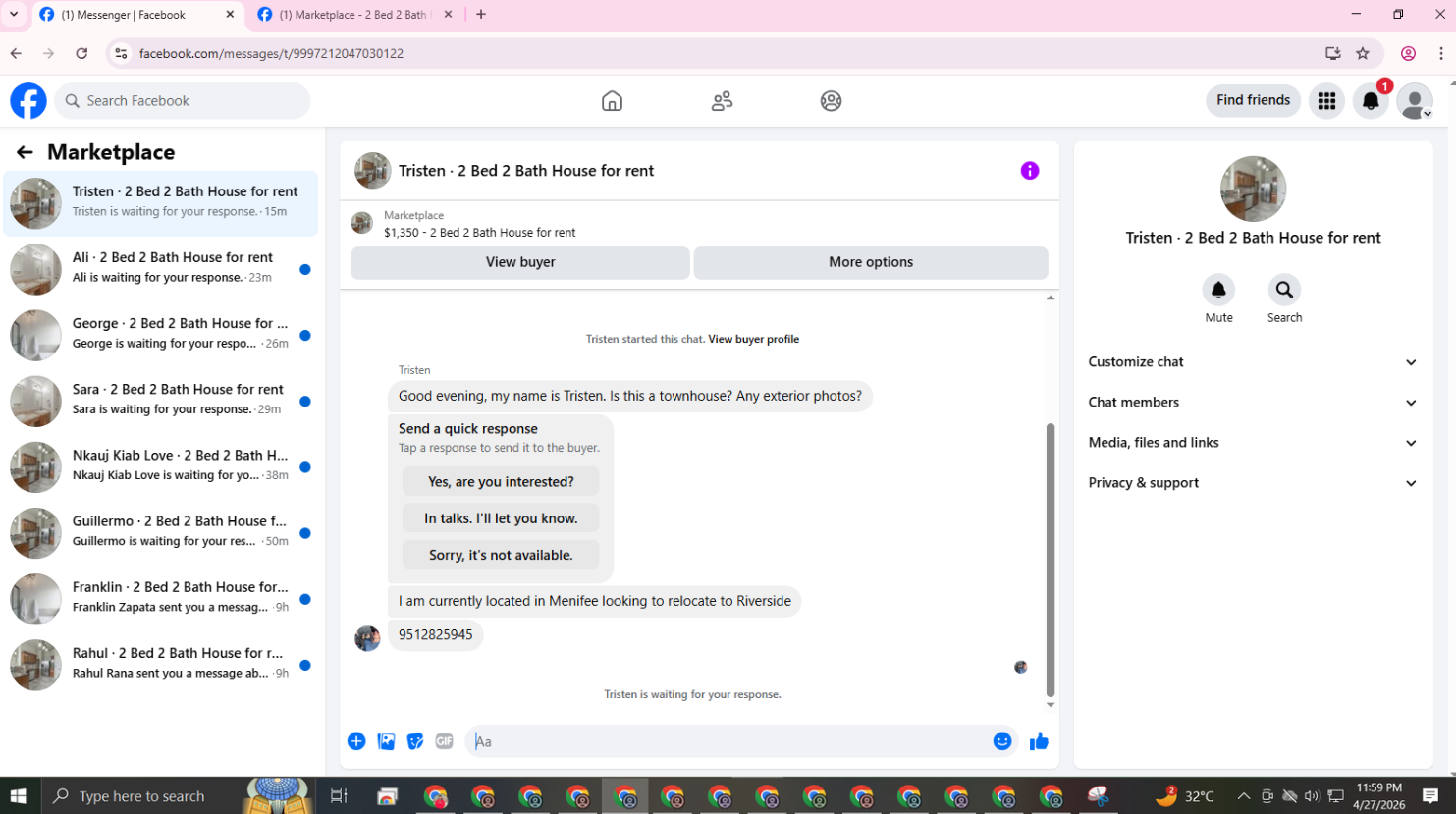
Task: Click the View buyer button
Action: (x=520, y=262)
